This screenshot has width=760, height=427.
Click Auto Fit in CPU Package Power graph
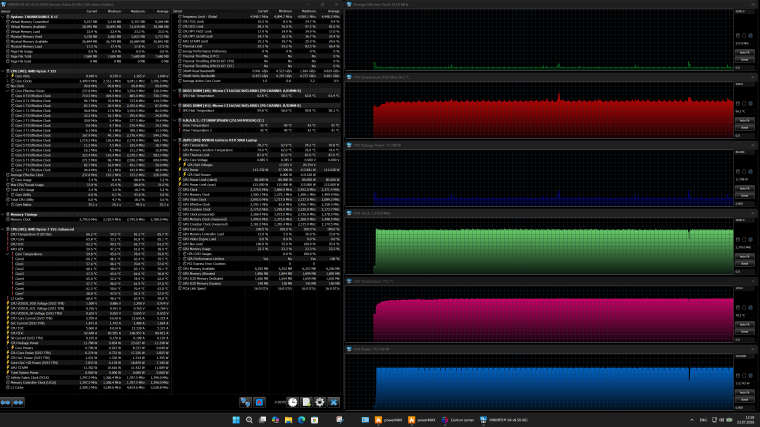click(744, 189)
